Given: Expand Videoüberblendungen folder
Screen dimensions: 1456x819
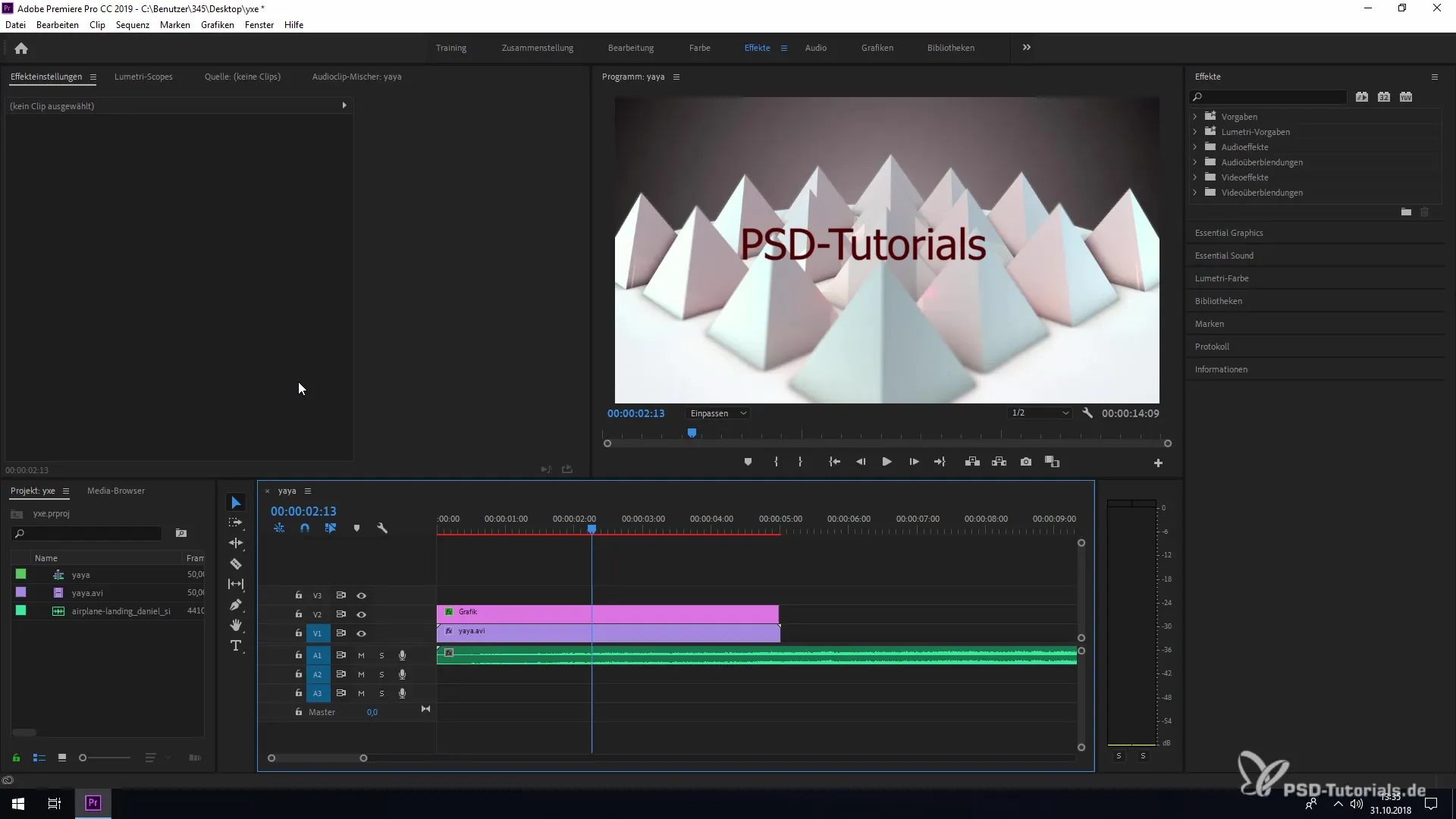Looking at the screenshot, I should pos(1195,192).
